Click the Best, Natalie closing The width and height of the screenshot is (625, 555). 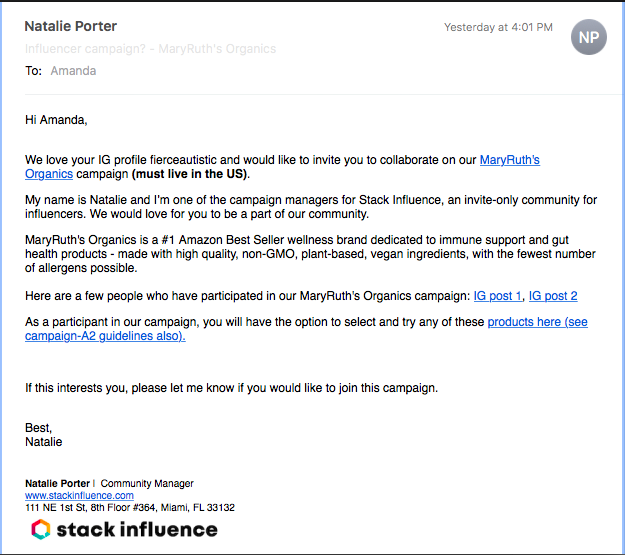click(43, 434)
